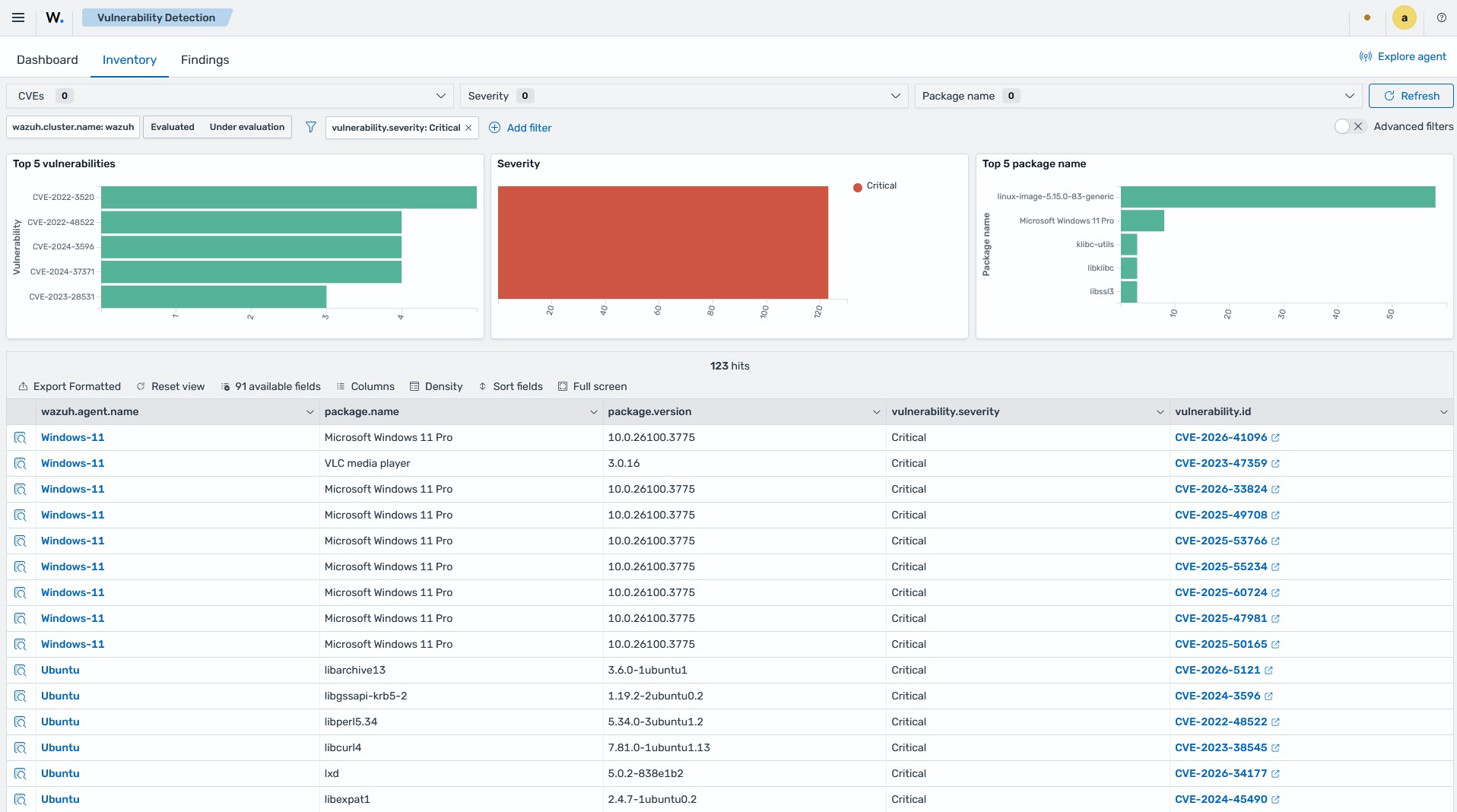Inspect document for CVE-2025-53766 row
Screen dimensions: 1457x812
click(21, 541)
